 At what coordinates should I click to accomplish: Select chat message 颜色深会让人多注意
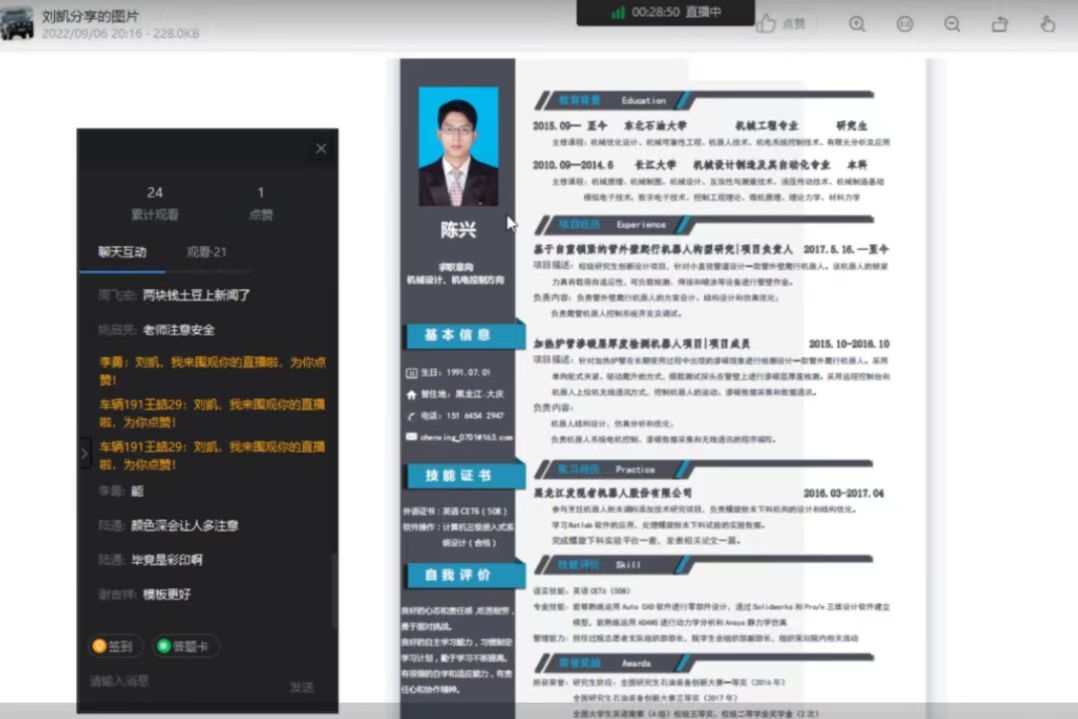click(184, 526)
